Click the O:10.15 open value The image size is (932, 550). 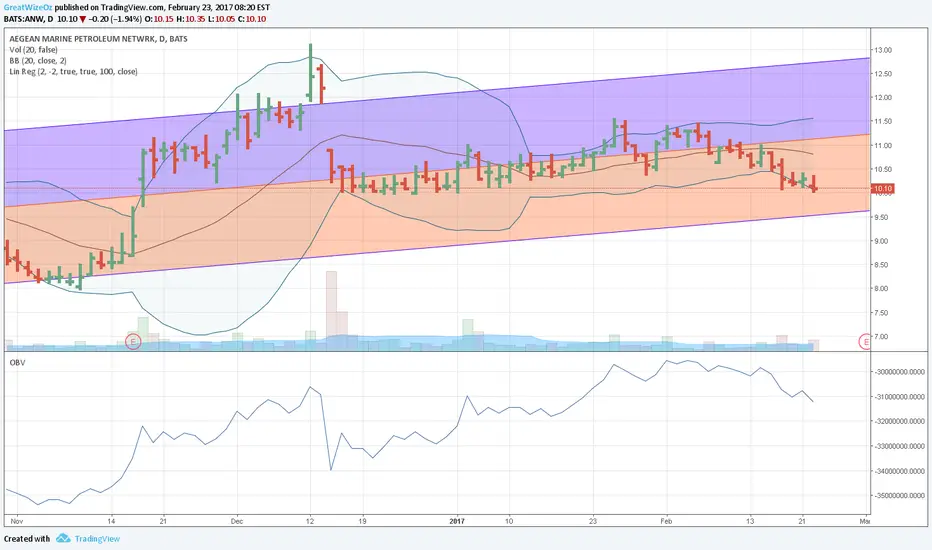[x=160, y=19]
